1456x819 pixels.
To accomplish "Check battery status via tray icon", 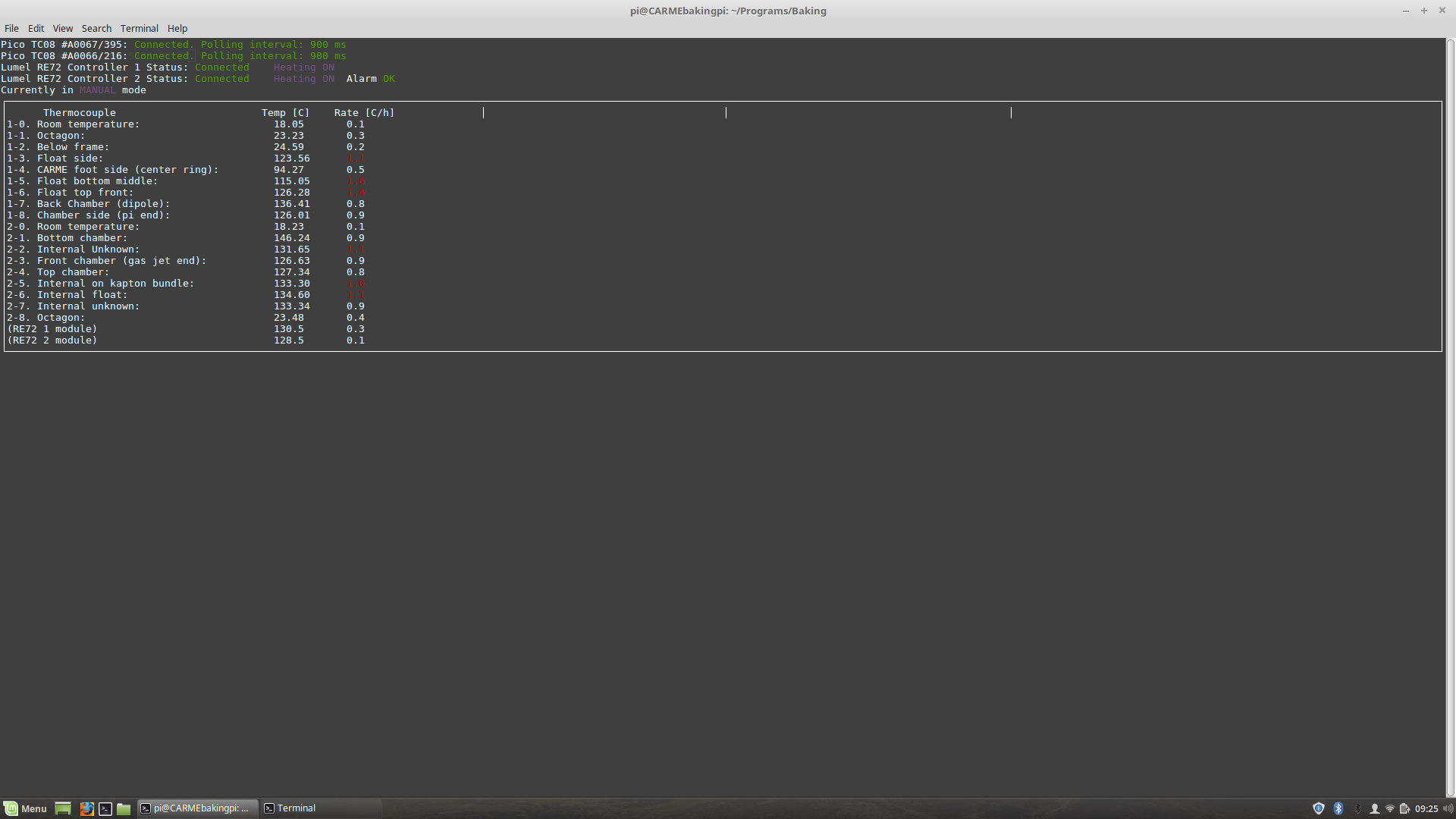I will click(x=1404, y=808).
